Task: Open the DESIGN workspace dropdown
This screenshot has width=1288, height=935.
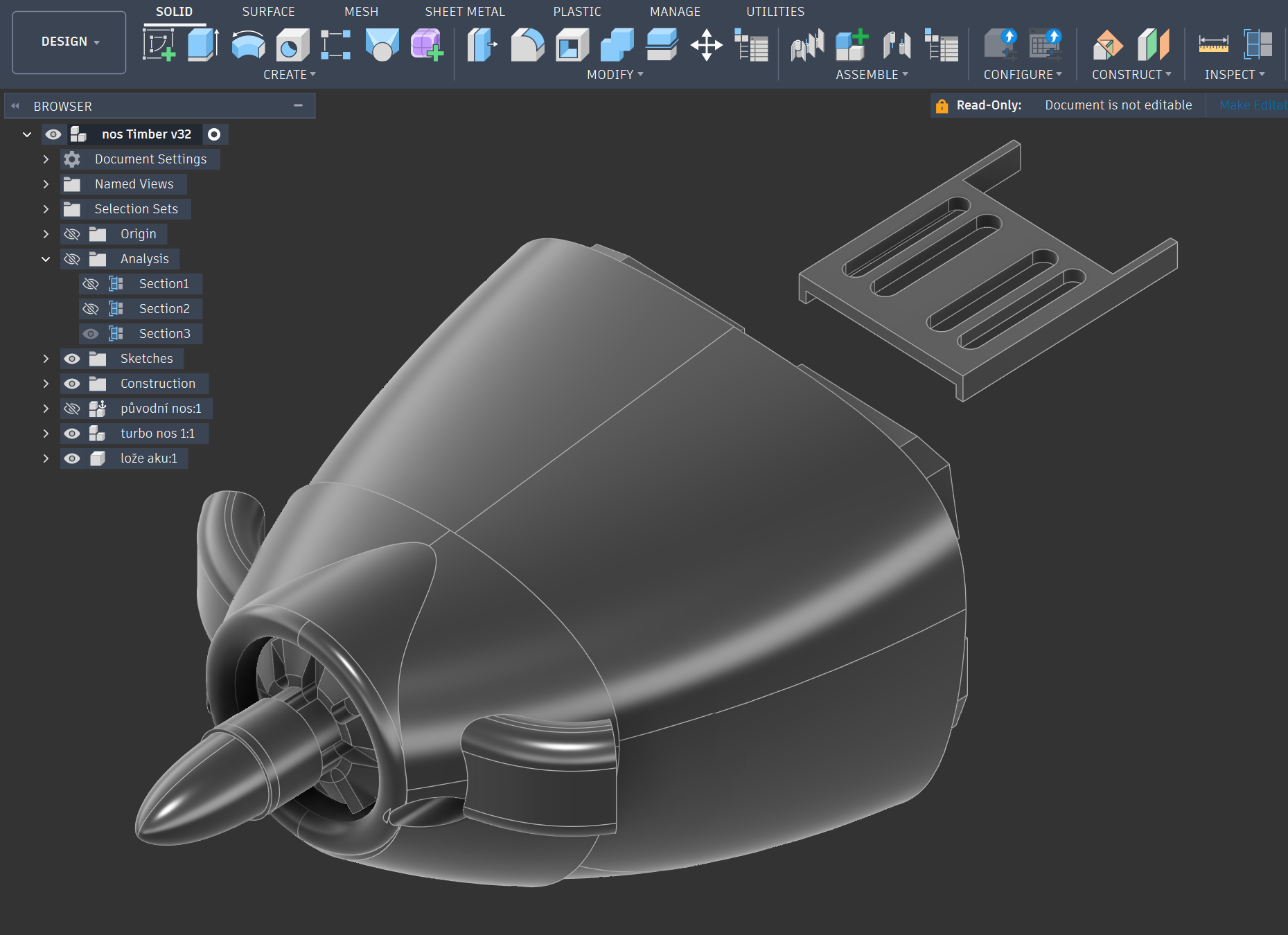Action: 69,42
